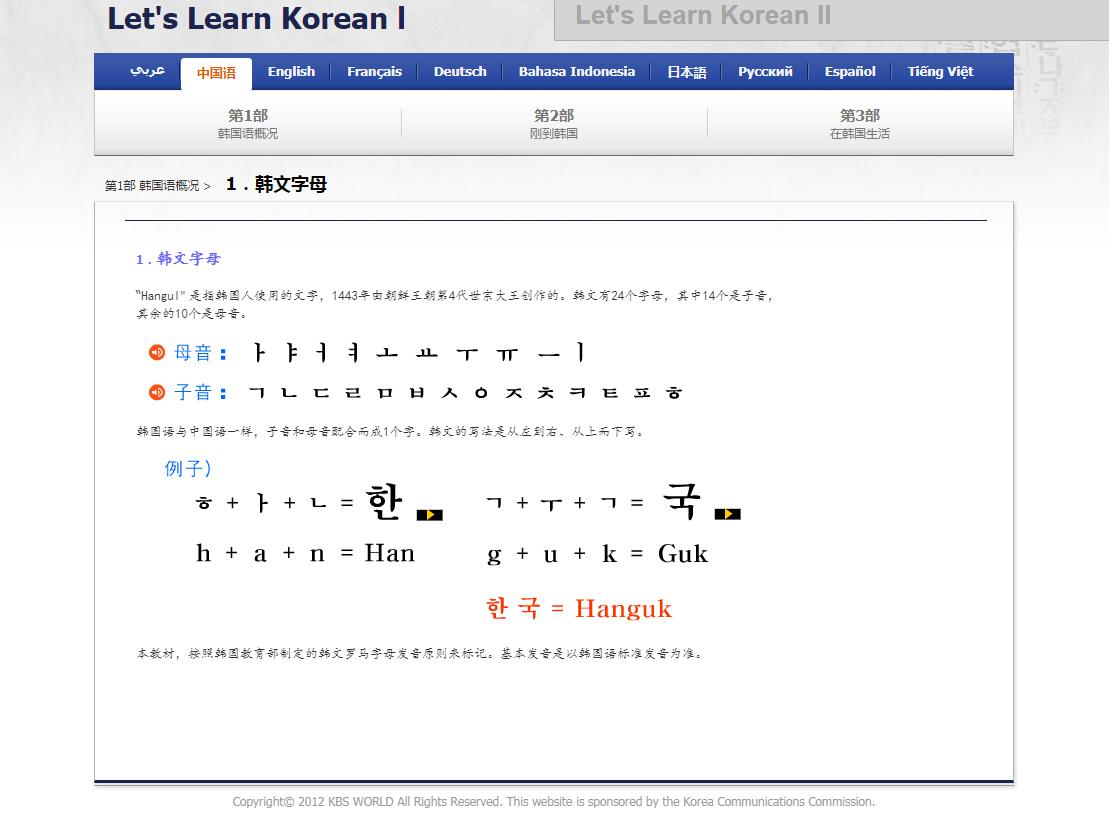Switch to the Русский language page
This screenshot has height=830, width=1109.
(764, 71)
